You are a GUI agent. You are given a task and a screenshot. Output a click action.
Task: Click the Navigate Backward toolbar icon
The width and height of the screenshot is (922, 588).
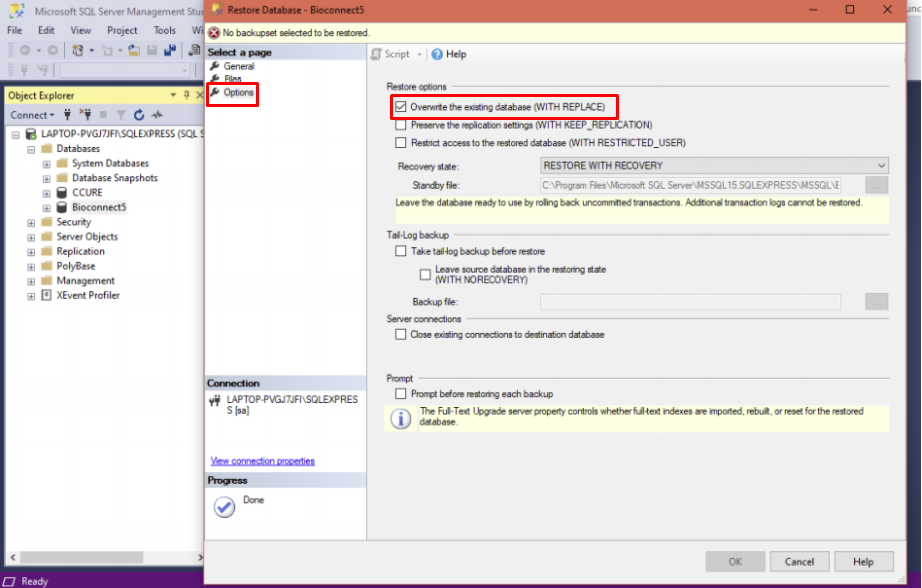click(x=25, y=51)
